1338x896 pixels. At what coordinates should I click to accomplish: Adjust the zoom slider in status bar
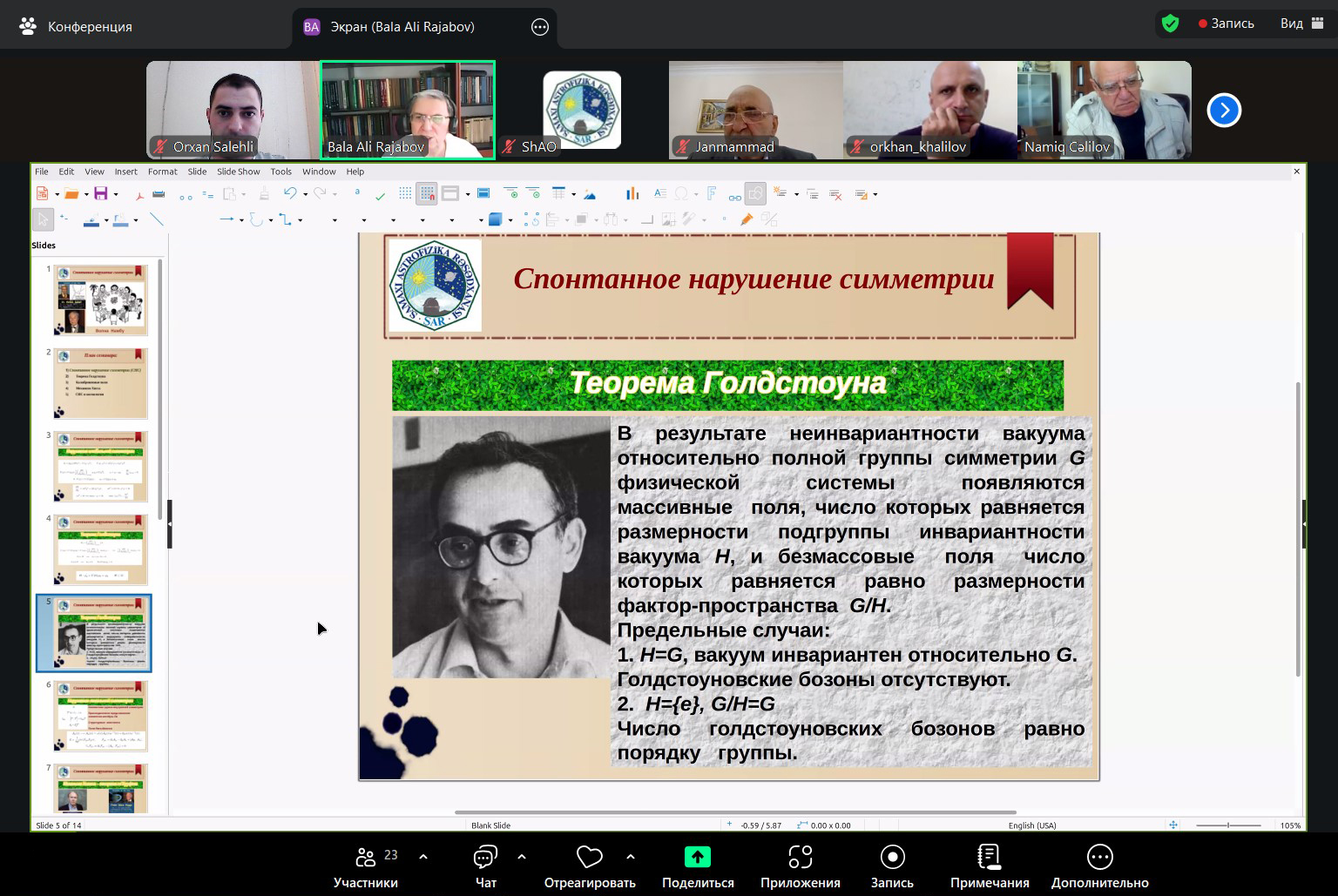point(1228,825)
